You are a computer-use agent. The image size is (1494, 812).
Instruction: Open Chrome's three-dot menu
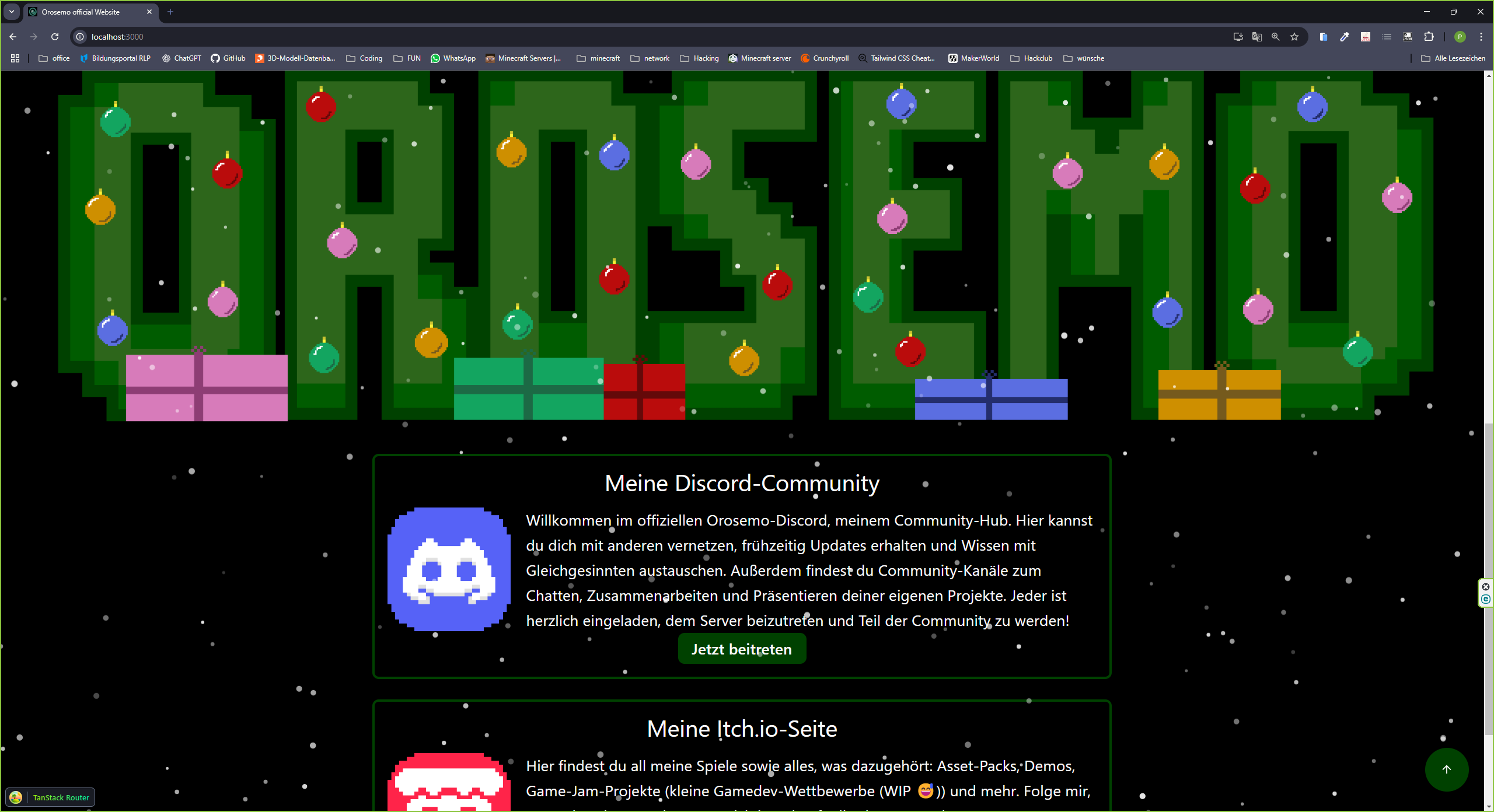(x=1481, y=37)
